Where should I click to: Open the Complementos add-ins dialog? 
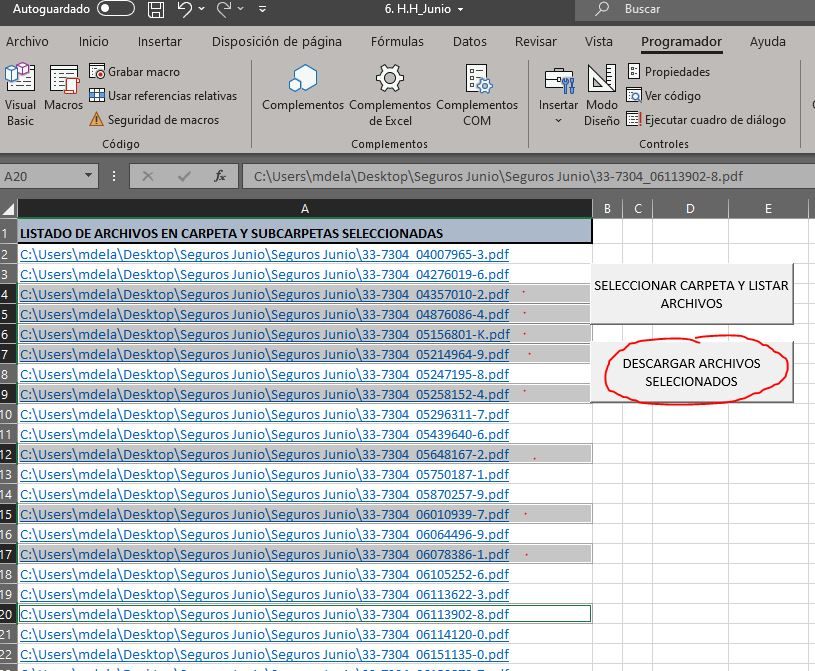(x=302, y=90)
